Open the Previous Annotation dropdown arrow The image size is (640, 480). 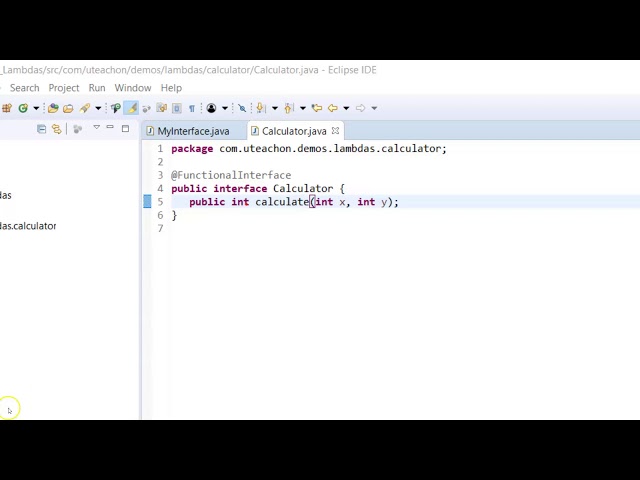pyautogui.click(x=303, y=108)
